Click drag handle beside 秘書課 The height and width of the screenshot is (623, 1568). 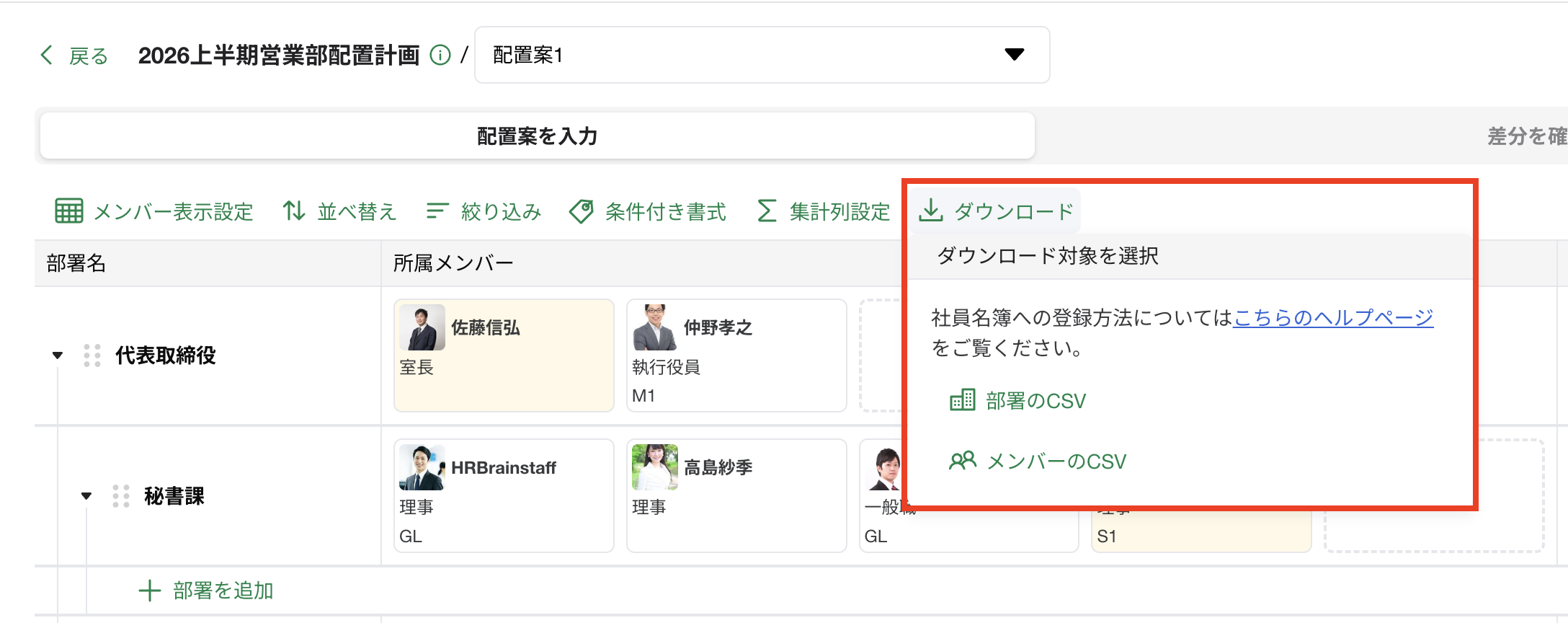pos(120,496)
